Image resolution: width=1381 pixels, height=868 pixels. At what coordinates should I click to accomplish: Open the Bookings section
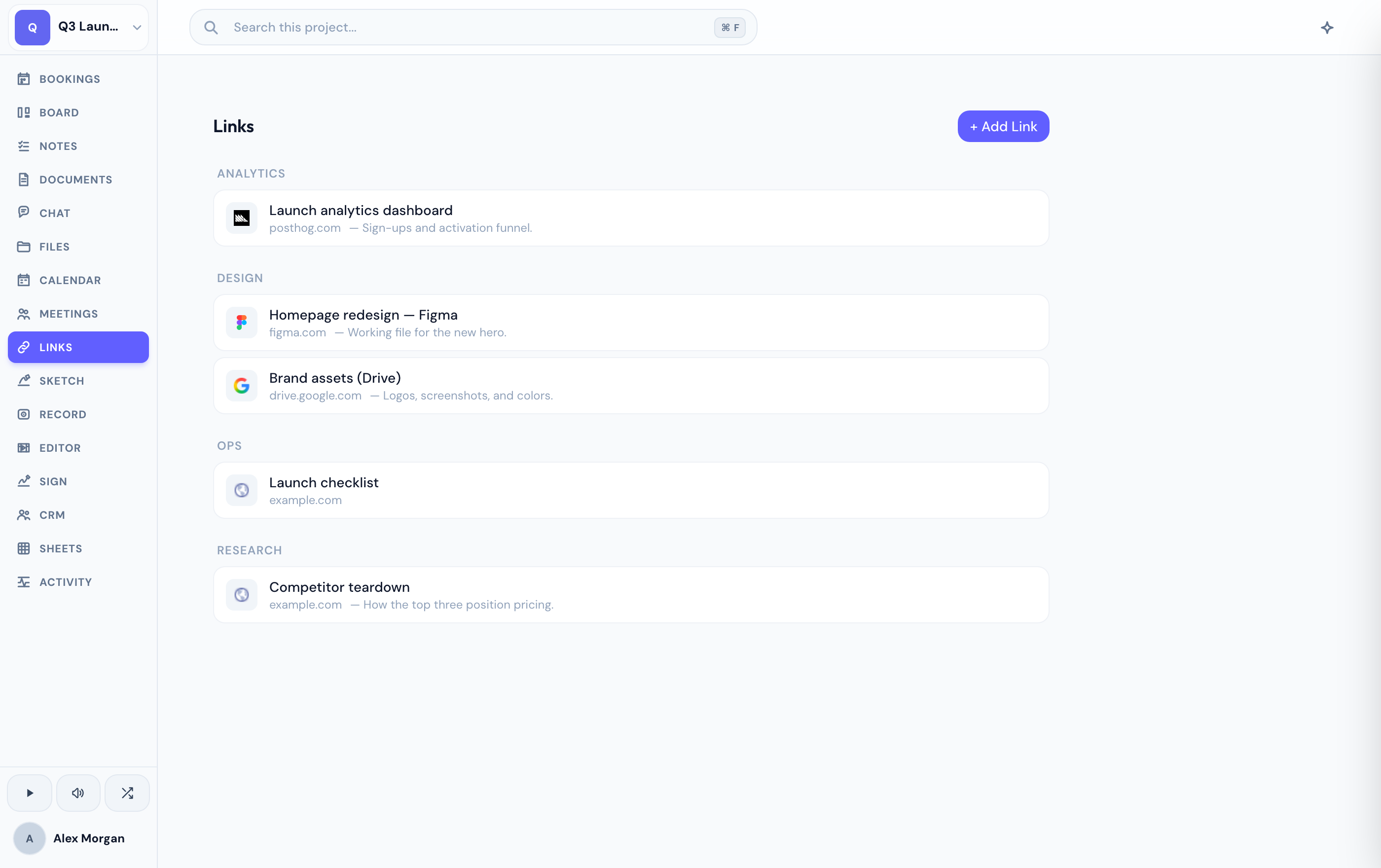78,79
